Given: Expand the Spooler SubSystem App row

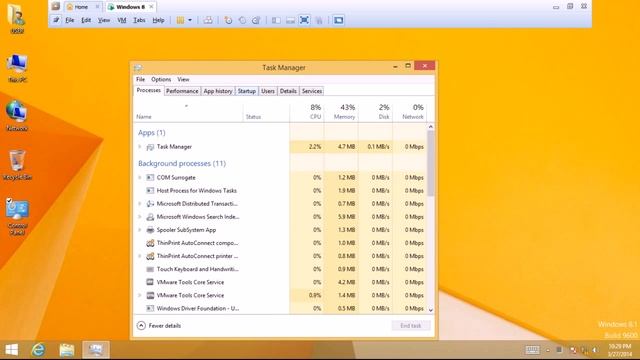Looking at the screenshot, I should pyautogui.click(x=140, y=230).
